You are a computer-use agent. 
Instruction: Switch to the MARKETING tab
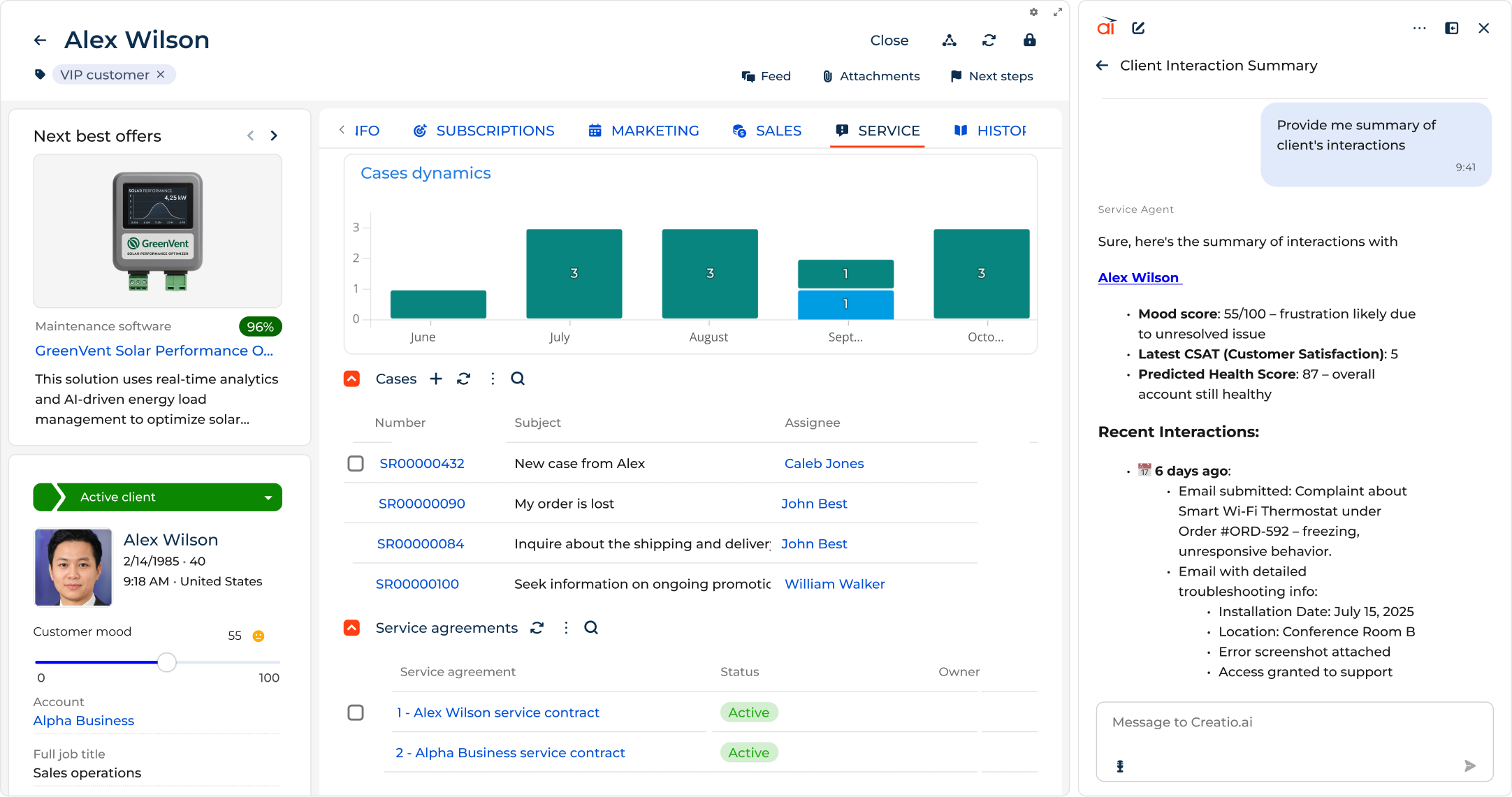pyautogui.click(x=655, y=131)
